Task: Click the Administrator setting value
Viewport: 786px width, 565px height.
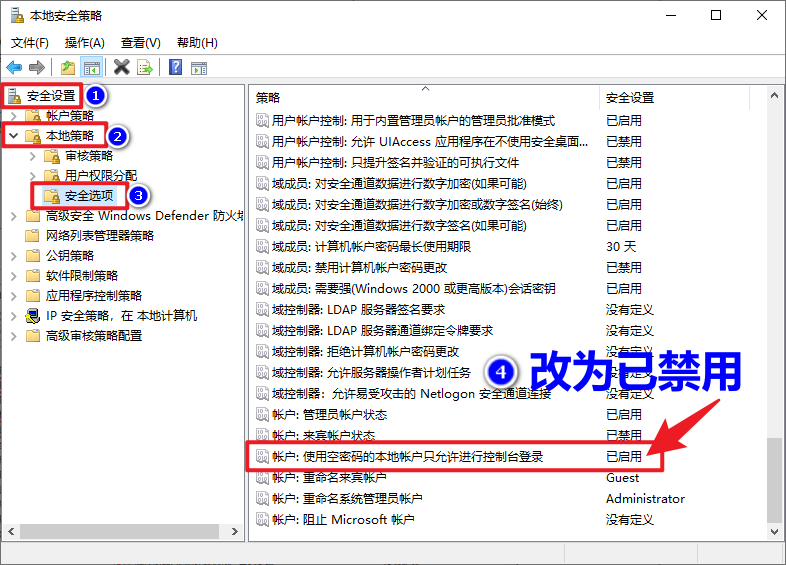Action: pos(645,499)
